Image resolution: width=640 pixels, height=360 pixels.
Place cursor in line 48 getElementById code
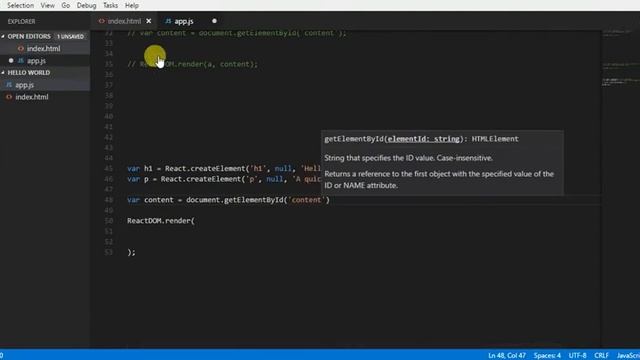(228, 200)
